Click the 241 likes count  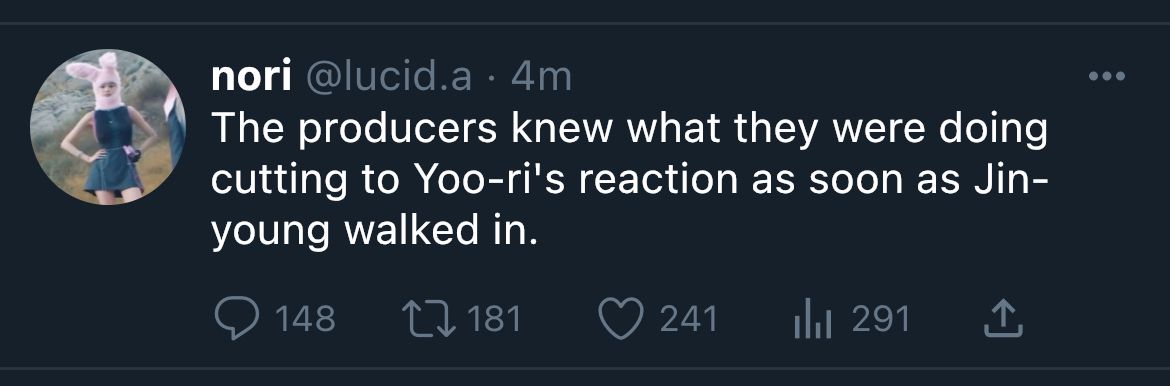coord(689,320)
